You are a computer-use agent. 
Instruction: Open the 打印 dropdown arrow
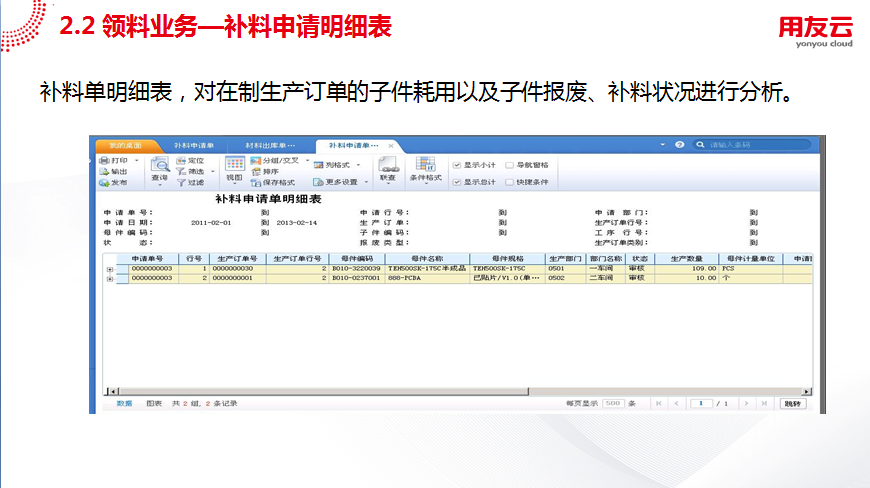point(136,160)
